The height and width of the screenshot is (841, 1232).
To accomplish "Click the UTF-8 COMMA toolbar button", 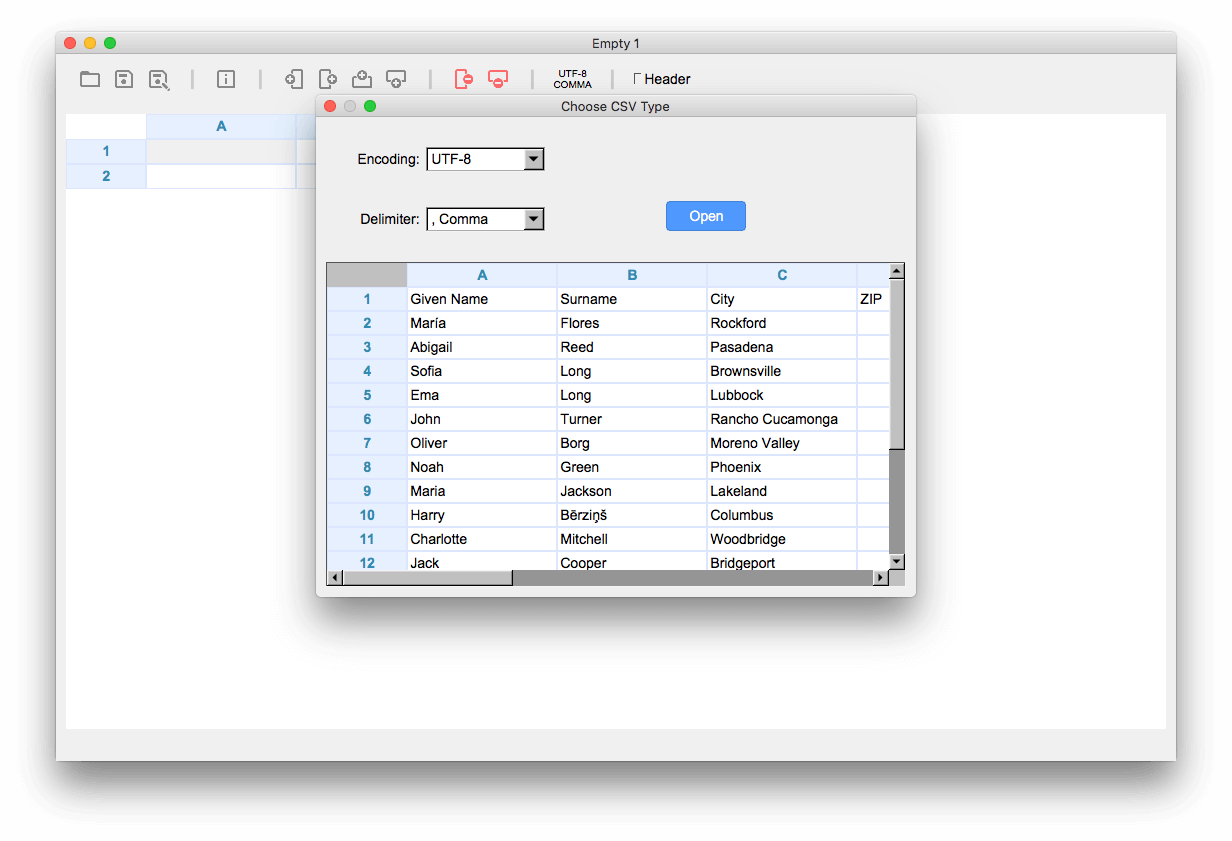I will coord(573,79).
